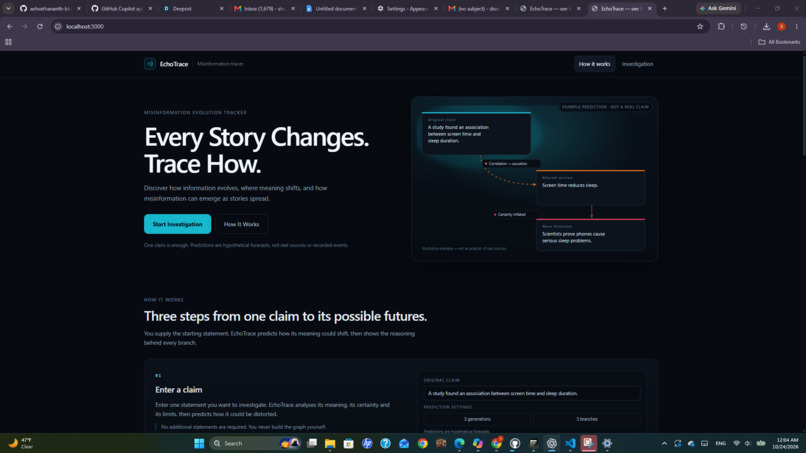Open Copilot app from taskbar
Image resolution: width=806 pixels, height=453 pixels.
478,443
